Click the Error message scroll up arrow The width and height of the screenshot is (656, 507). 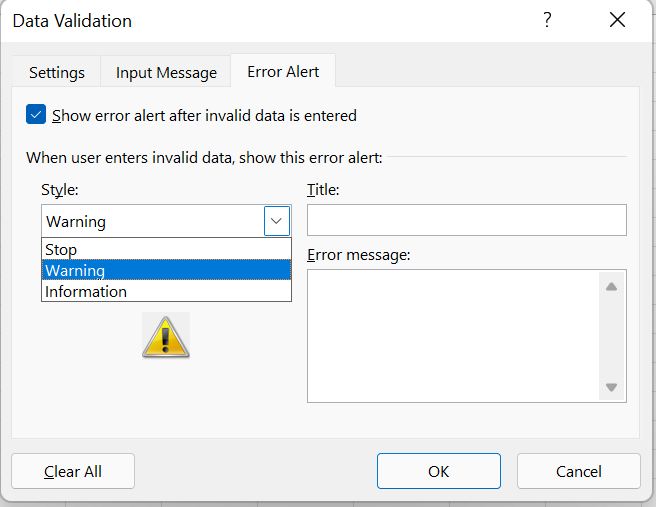pyautogui.click(x=611, y=287)
